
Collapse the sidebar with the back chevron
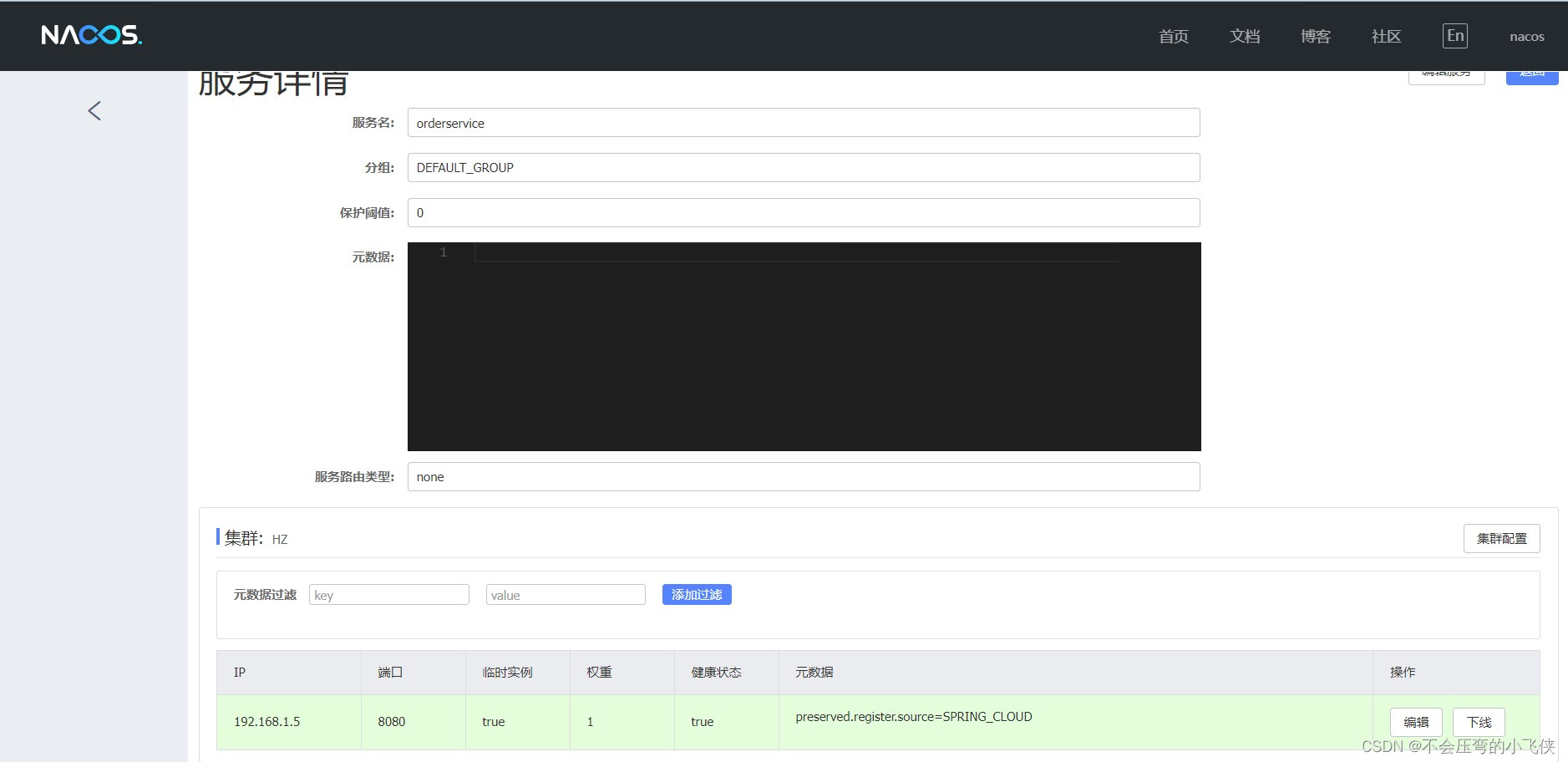click(94, 111)
